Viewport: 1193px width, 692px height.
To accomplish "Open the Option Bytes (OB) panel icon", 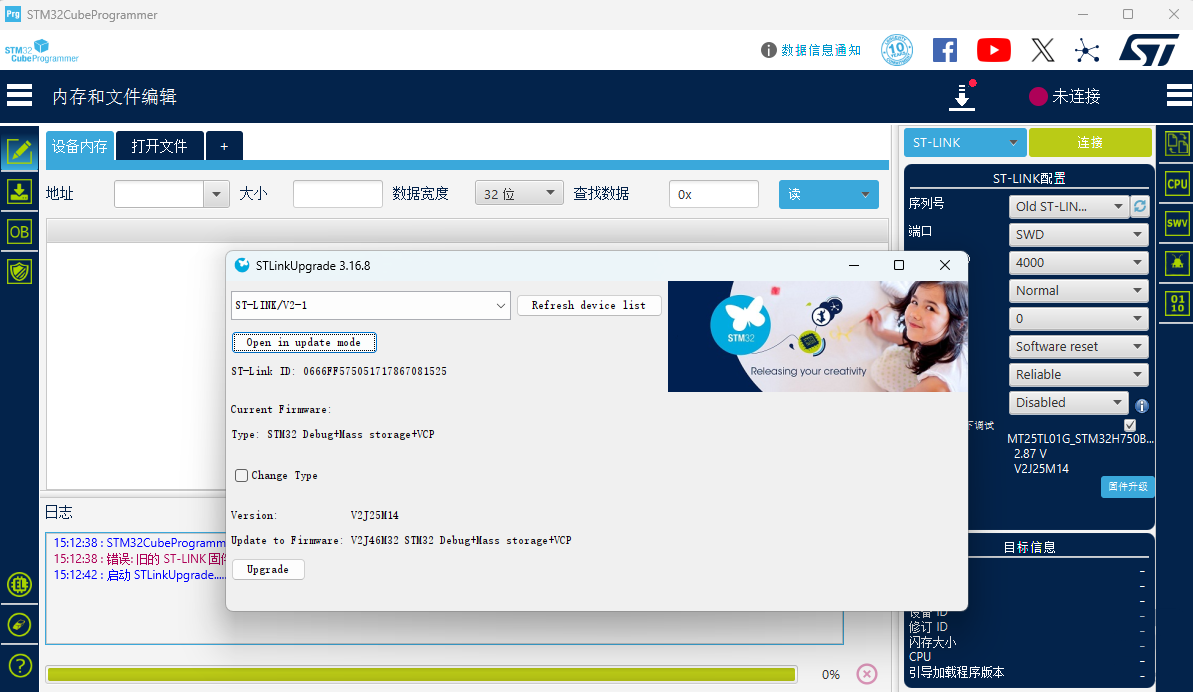I will [x=19, y=232].
